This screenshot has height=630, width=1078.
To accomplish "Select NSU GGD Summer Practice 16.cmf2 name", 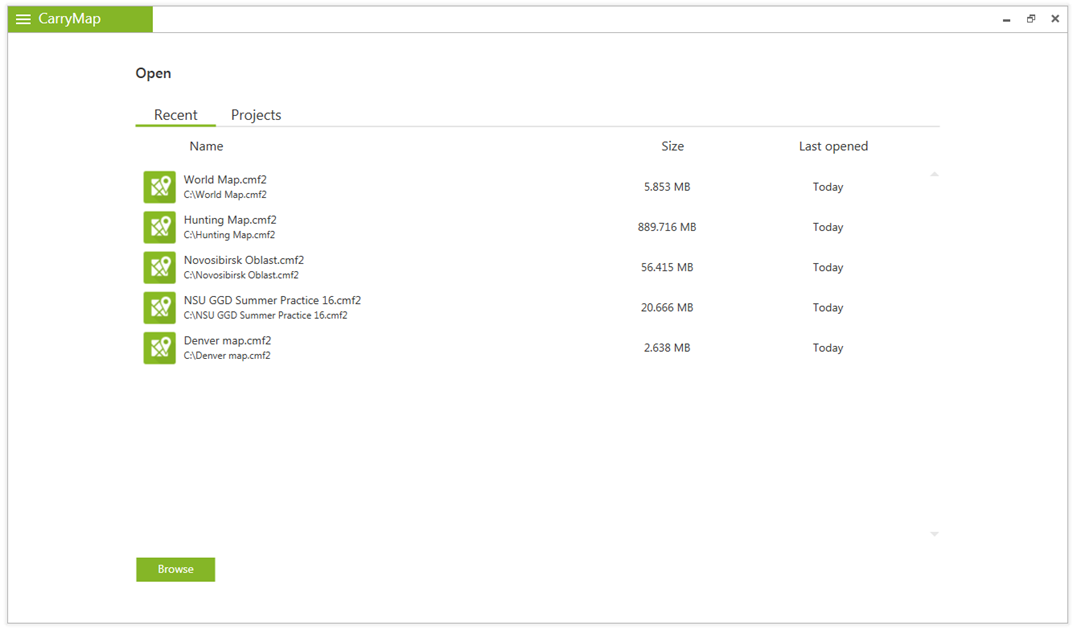I will (272, 301).
